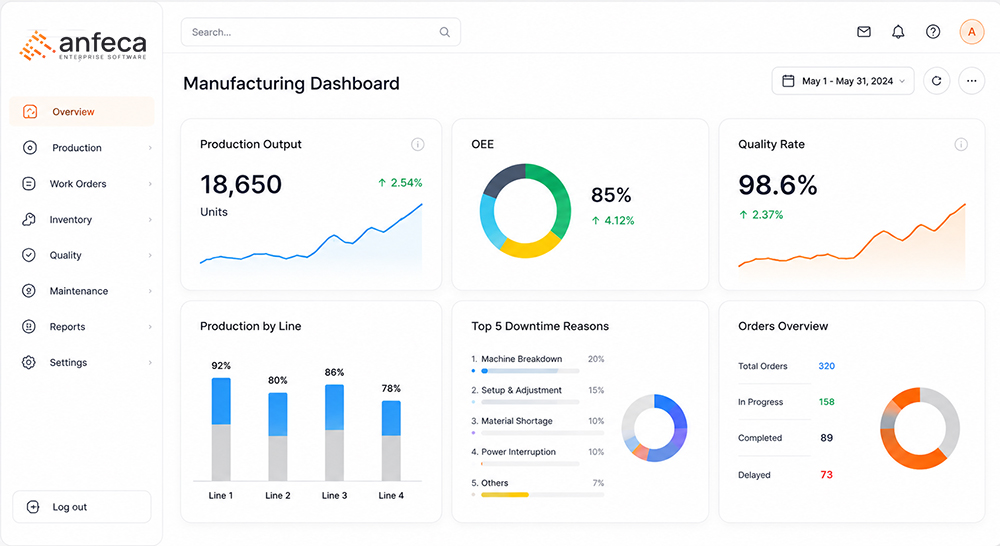Click the Line 3 bar at 86%
1000x546 pixels.
click(x=334, y=432)
